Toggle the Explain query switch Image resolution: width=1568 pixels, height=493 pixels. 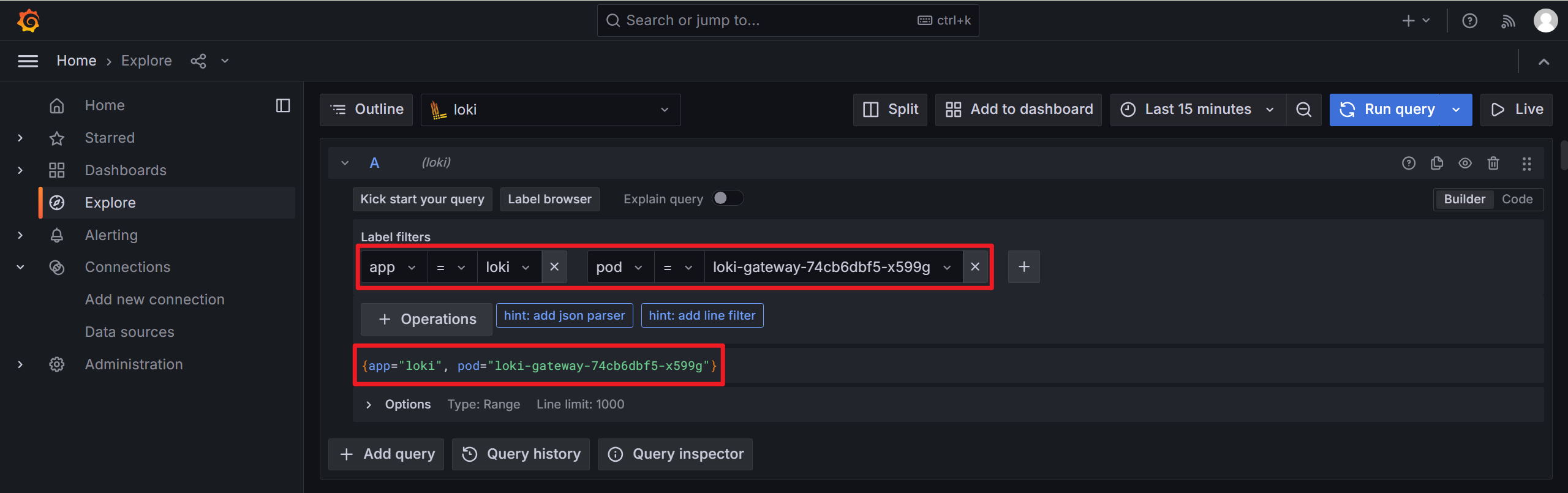(x=728, y=198)
